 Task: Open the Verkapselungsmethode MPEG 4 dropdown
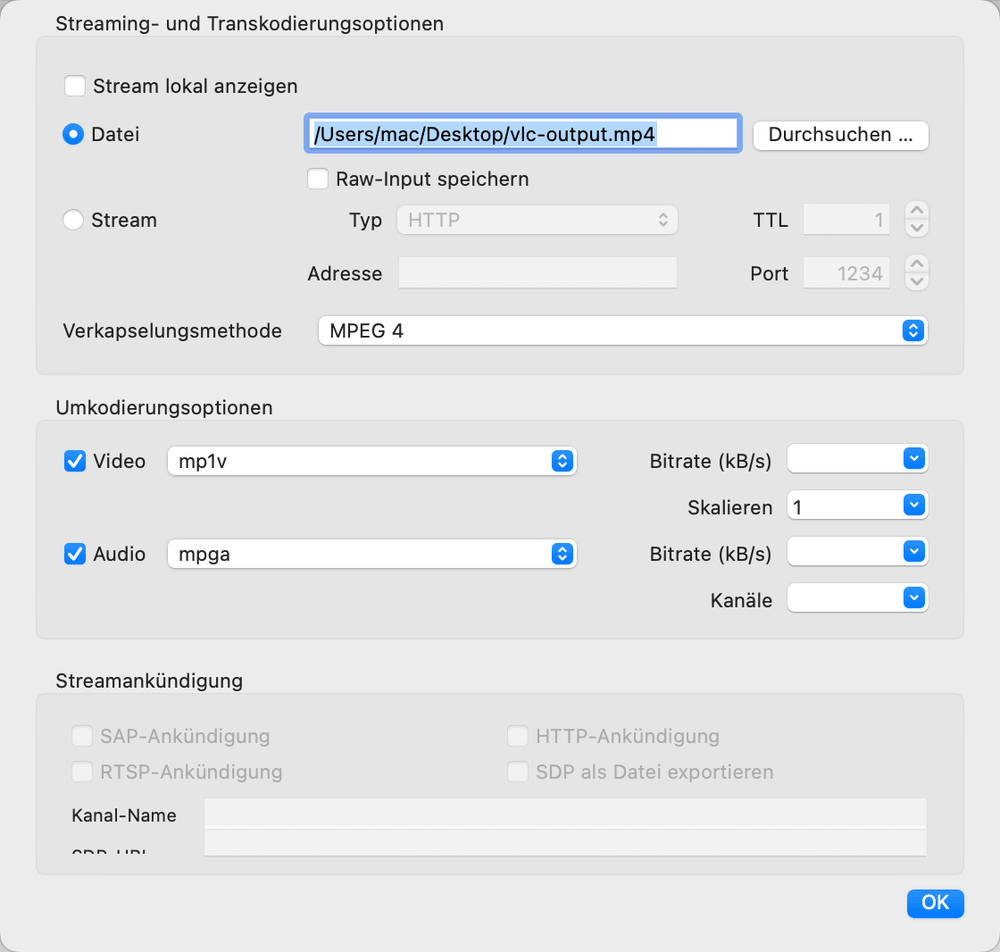[622, 330]
